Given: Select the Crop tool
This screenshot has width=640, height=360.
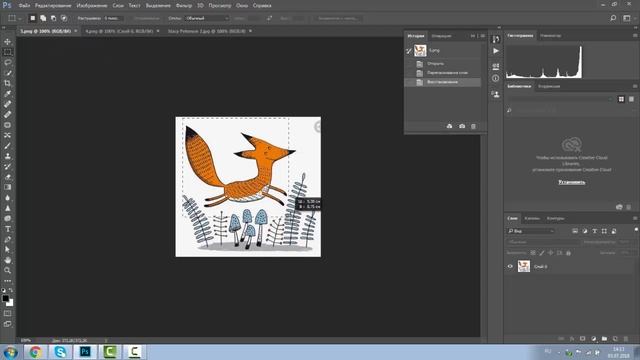Looking at the screenshot, I should [7, 83].
